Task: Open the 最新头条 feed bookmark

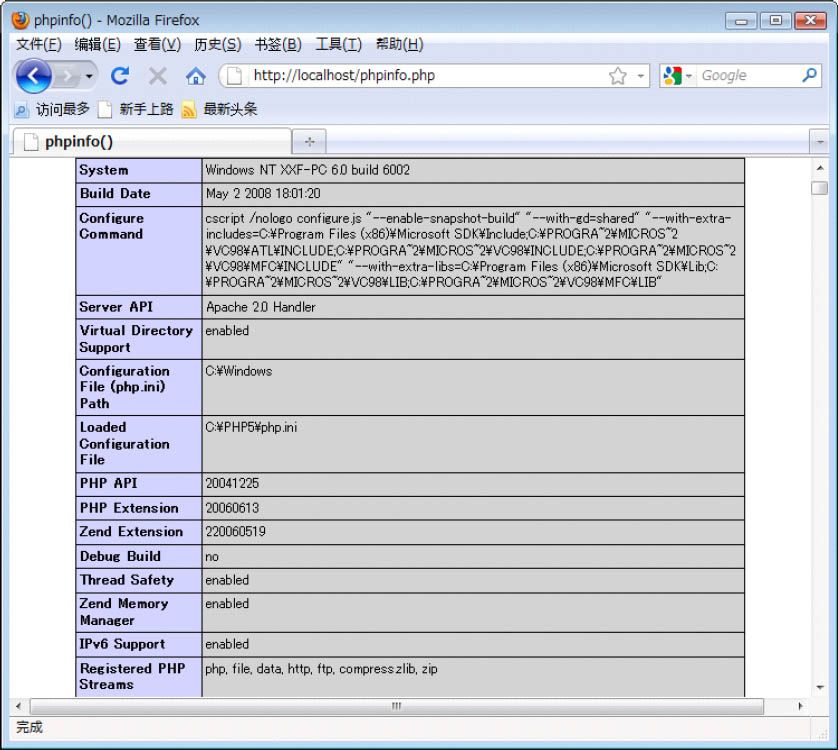Action: (x=220, y=110)
